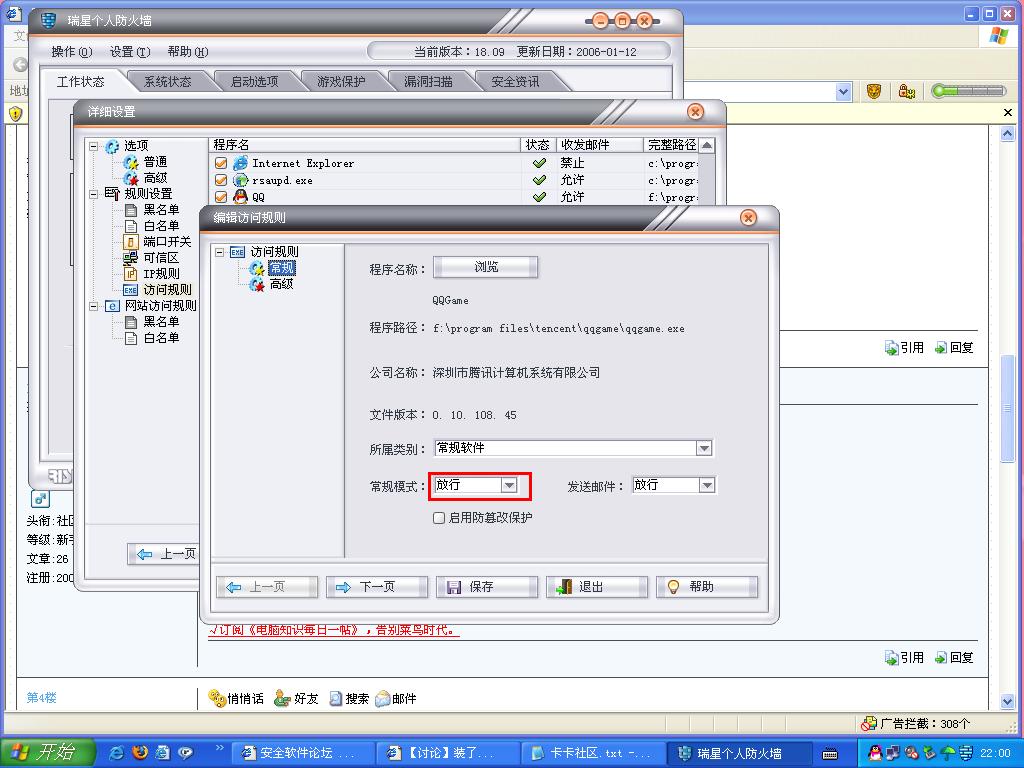Select 白名单 under 规则设置

click(x=161, y=226)
